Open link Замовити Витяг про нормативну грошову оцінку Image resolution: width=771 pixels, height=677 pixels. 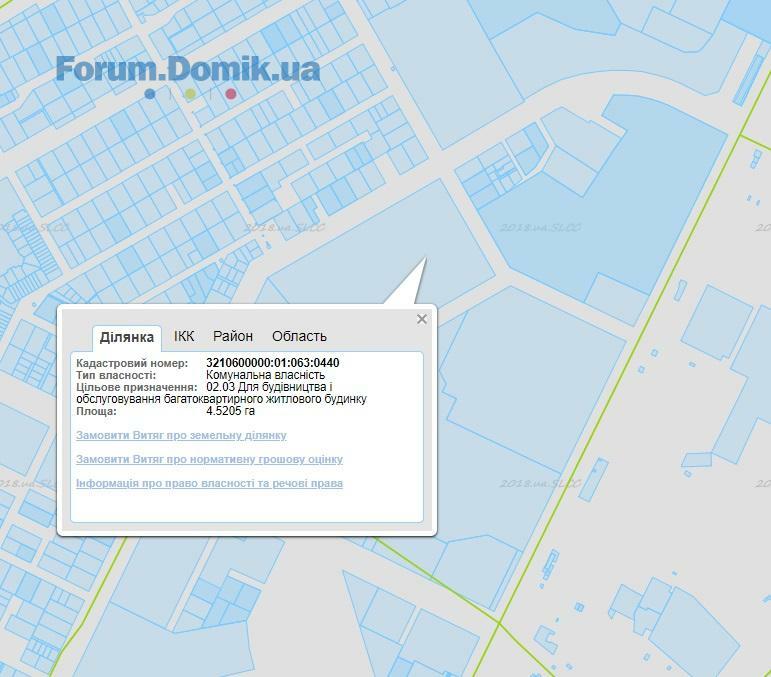pyautogui.click(x=209, y=459)
